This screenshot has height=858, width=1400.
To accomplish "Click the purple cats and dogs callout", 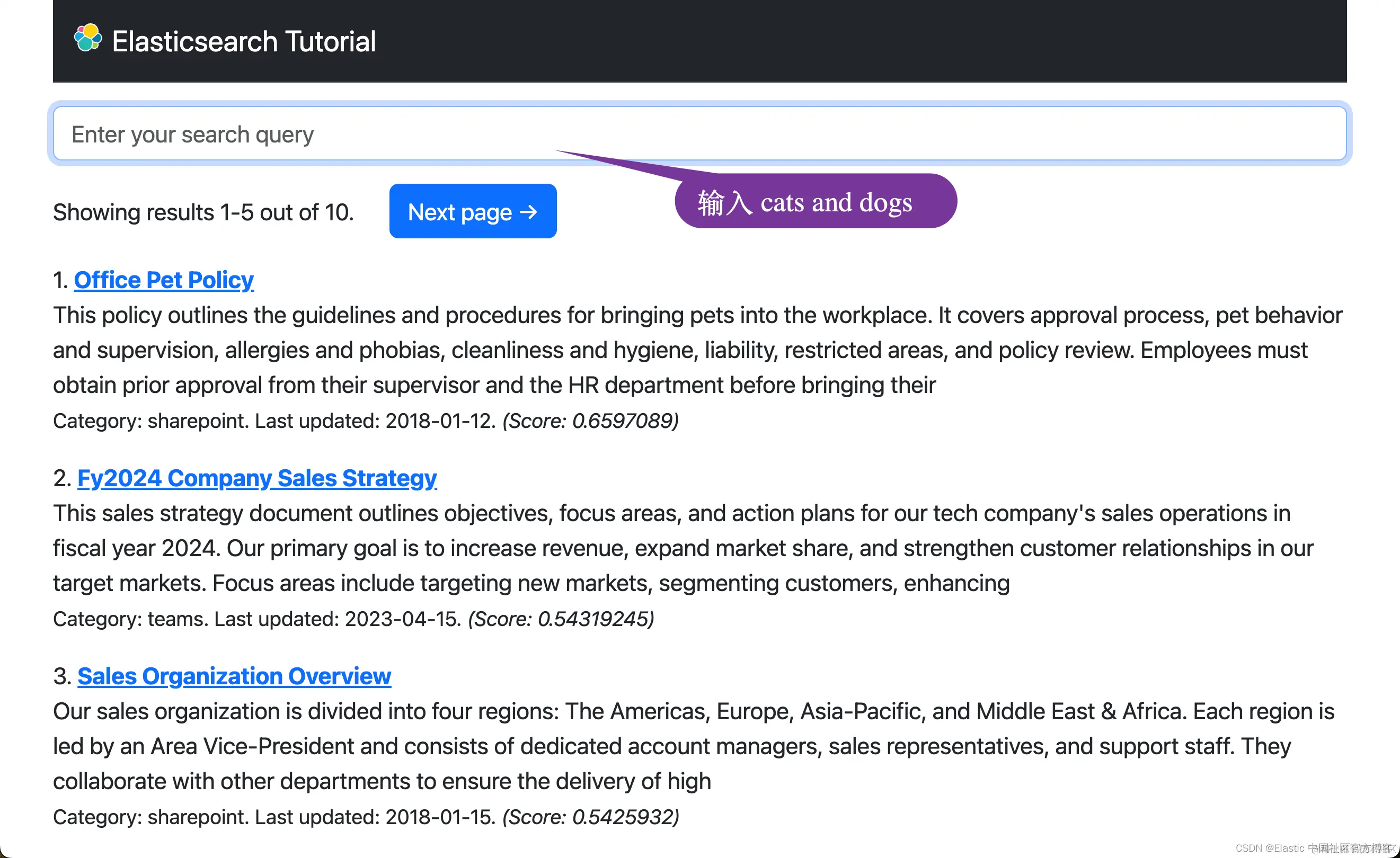I will click(x=815, y=202).
